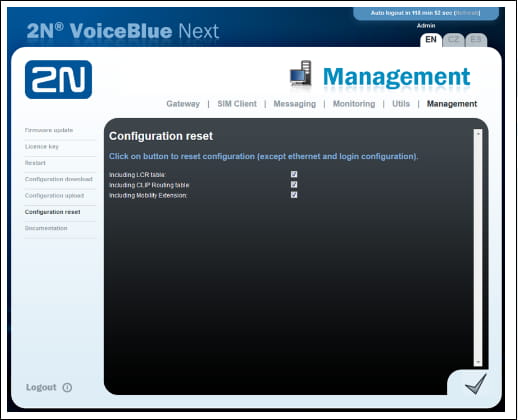The image size is (518, 420).
Task: Select the Management menu item
Action: (x=452, y=104)
